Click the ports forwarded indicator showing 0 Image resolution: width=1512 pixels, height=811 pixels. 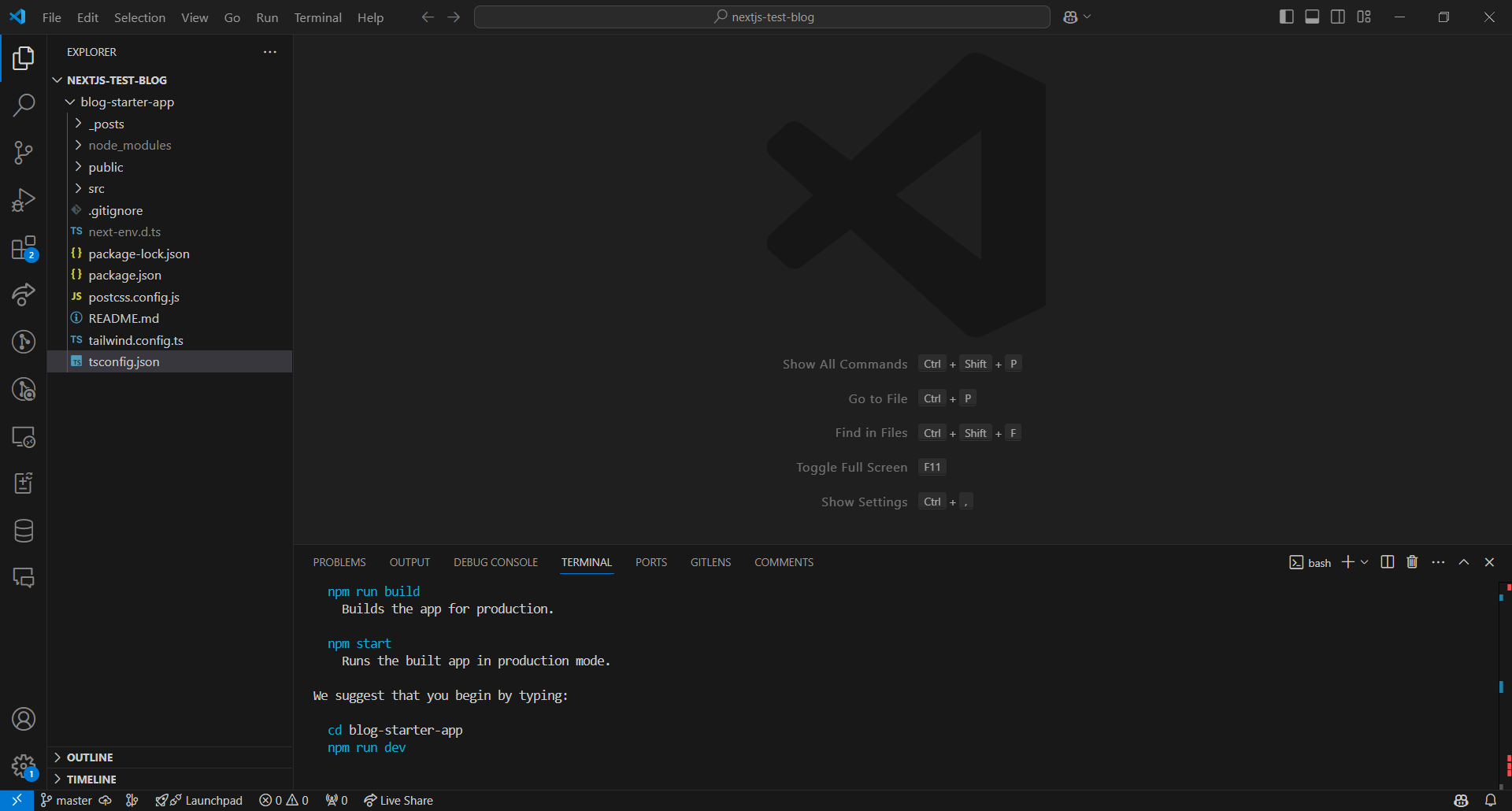pyautogui.click(x=336, y=801)
